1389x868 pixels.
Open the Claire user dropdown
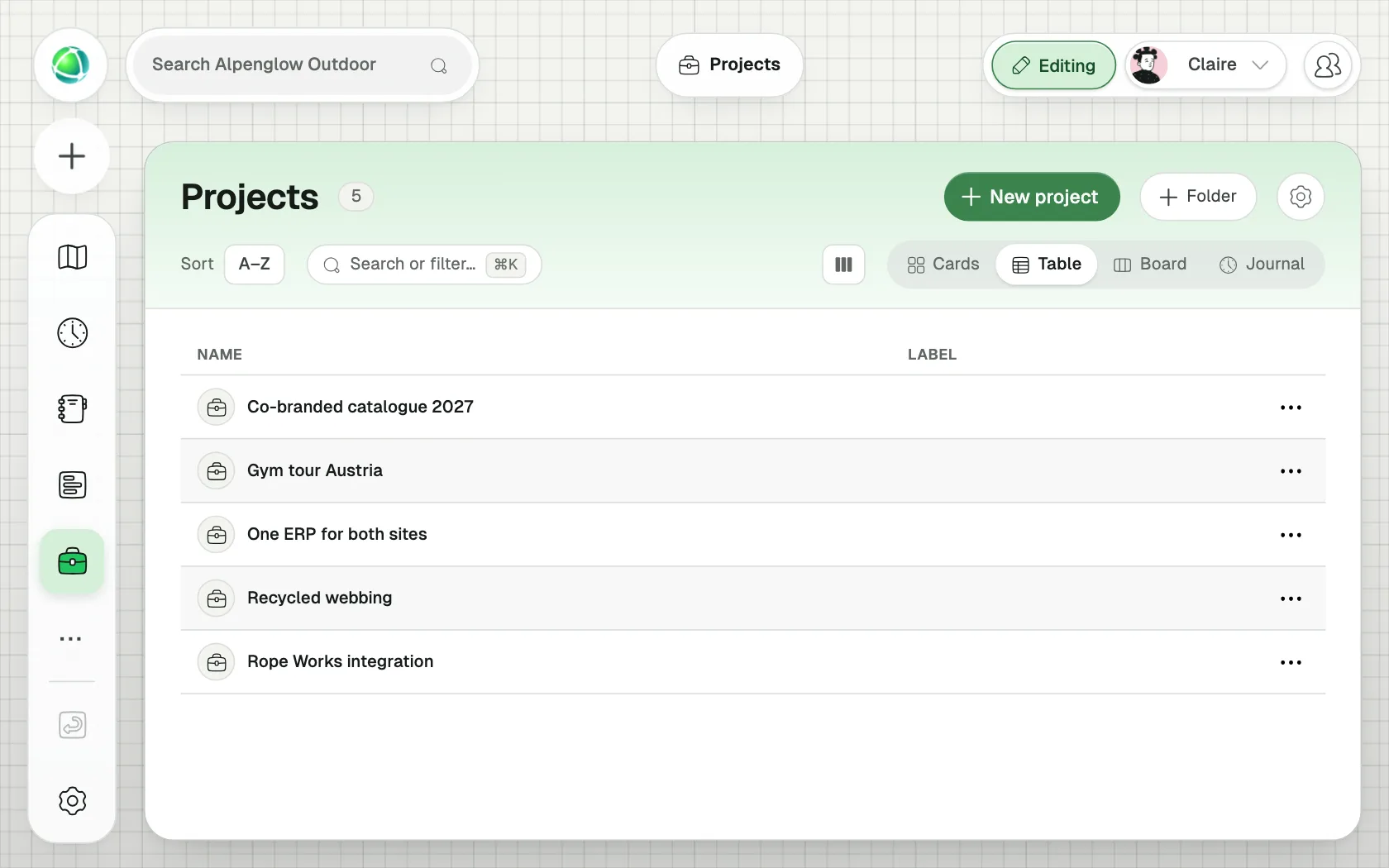coord(1205,65)
